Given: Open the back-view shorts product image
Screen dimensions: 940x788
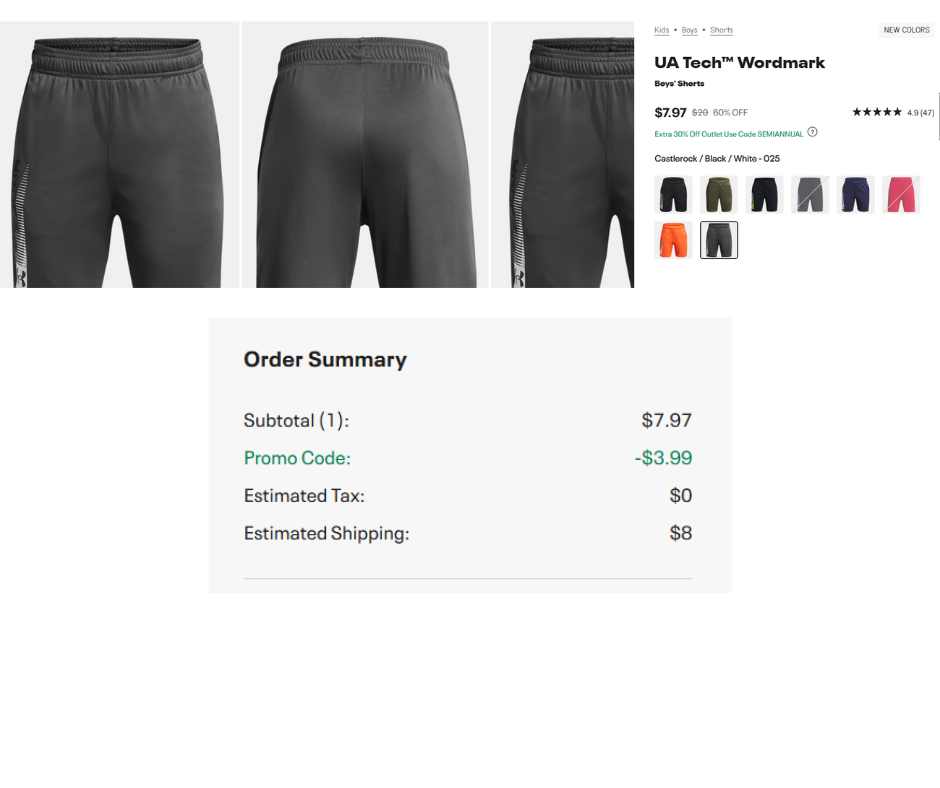Looking at the screenshot, I should click(365, 155).
